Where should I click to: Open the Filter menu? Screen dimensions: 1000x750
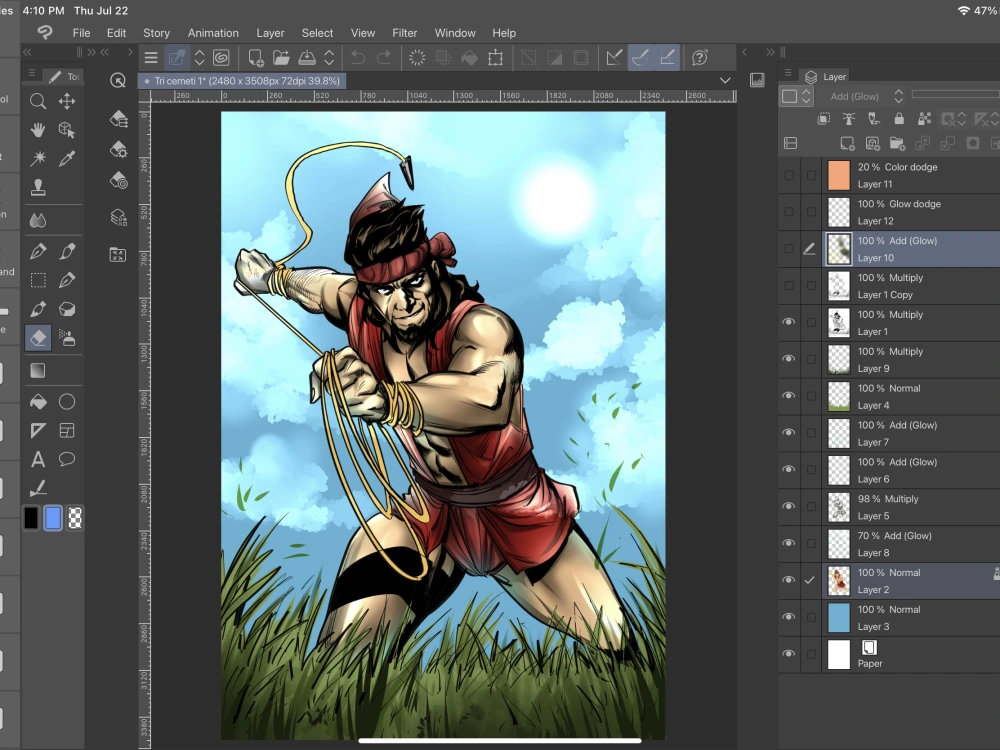point(404,32)
